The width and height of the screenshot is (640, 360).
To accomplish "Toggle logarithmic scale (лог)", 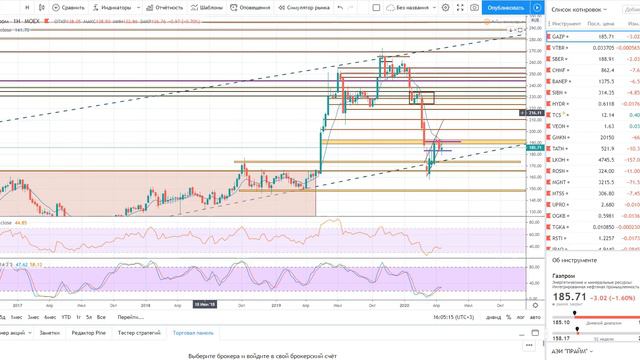I will (521, 317).
